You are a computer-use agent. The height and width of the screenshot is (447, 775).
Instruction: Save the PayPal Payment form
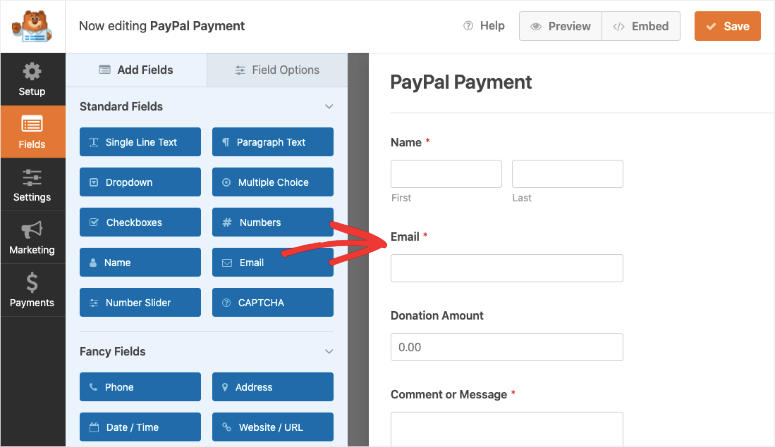point(728,26)
